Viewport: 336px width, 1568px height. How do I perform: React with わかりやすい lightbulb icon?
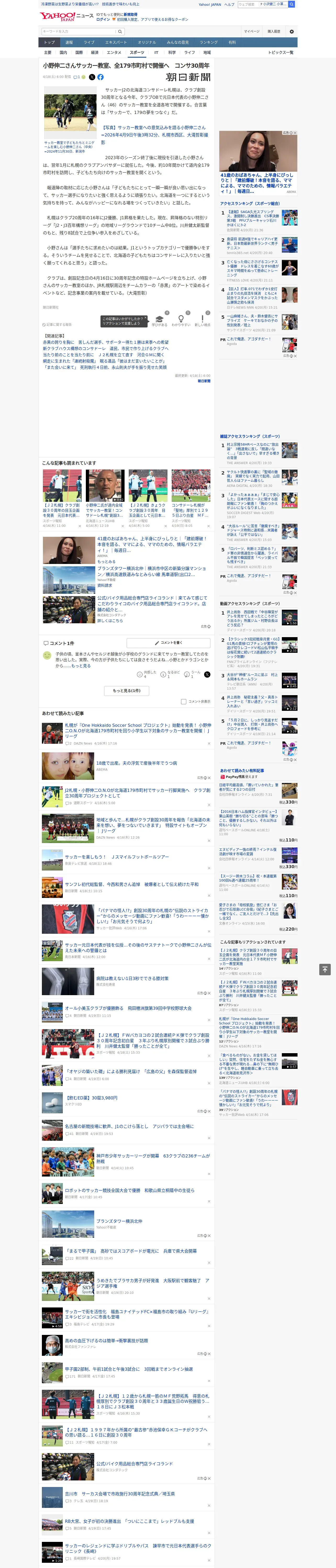pos(181,319)
